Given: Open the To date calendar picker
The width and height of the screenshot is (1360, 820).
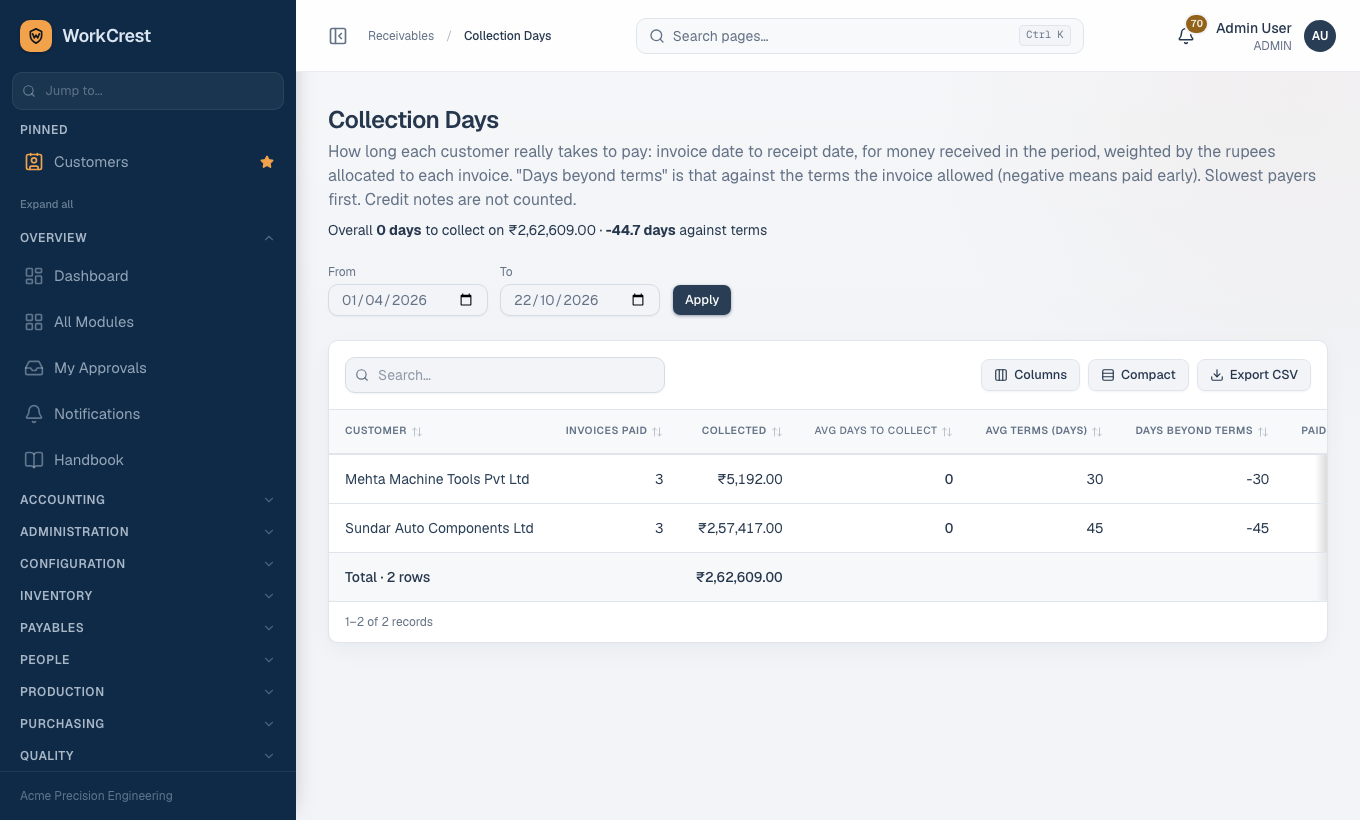Looking at the screenshot, I should pyautogui.click(x=638, y=300).
